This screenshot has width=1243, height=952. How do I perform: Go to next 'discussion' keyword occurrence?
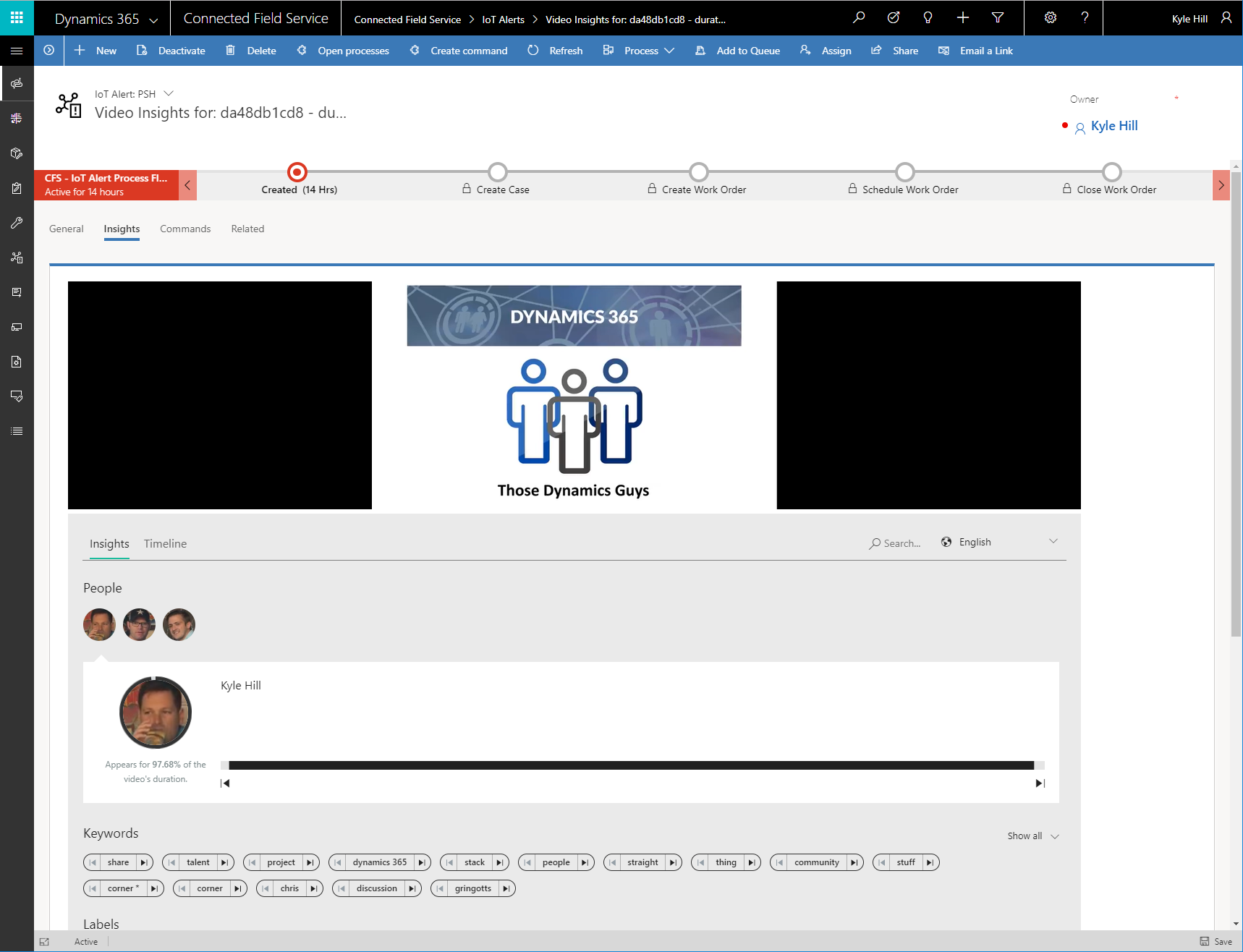coord(412,888)
